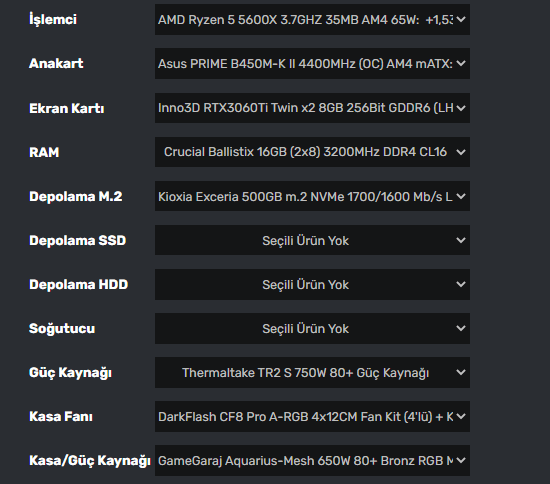
Task: Click the Soğutucu label
Action: click(x=62, y=329)
